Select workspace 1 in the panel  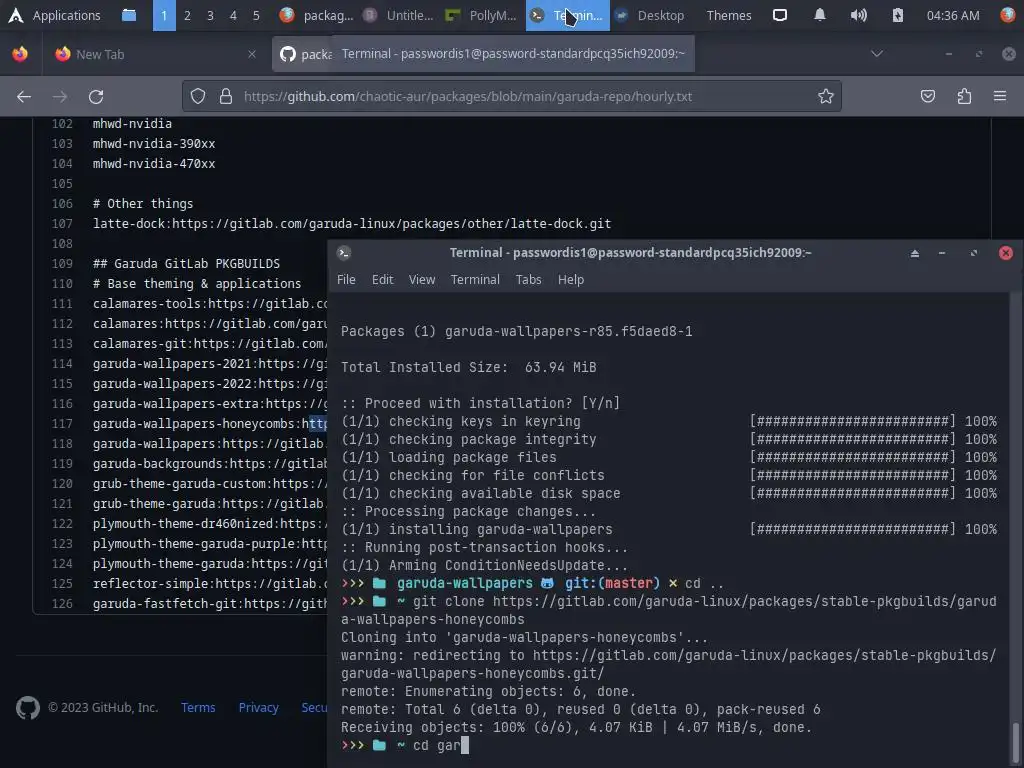click(164, 15)
